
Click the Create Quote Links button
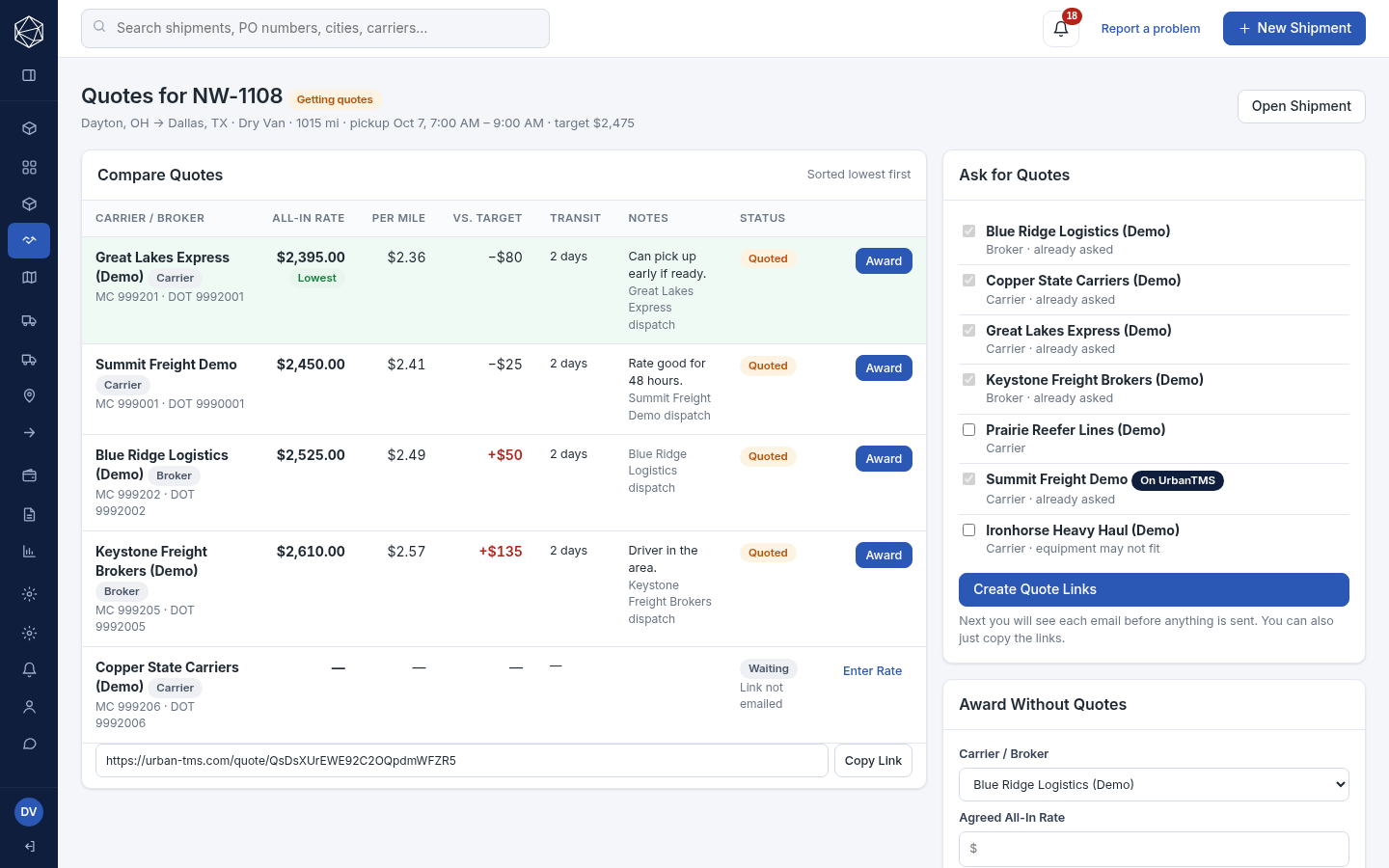[1154, 589]
